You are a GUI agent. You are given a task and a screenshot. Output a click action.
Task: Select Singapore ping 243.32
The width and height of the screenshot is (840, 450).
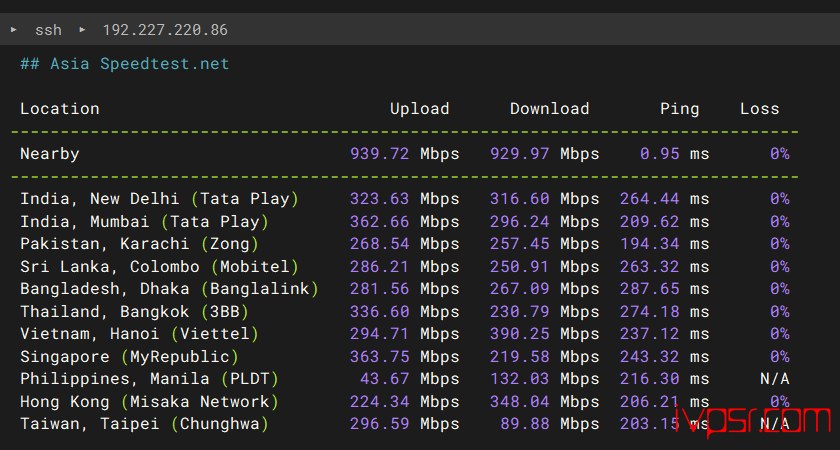click(650, 356)
